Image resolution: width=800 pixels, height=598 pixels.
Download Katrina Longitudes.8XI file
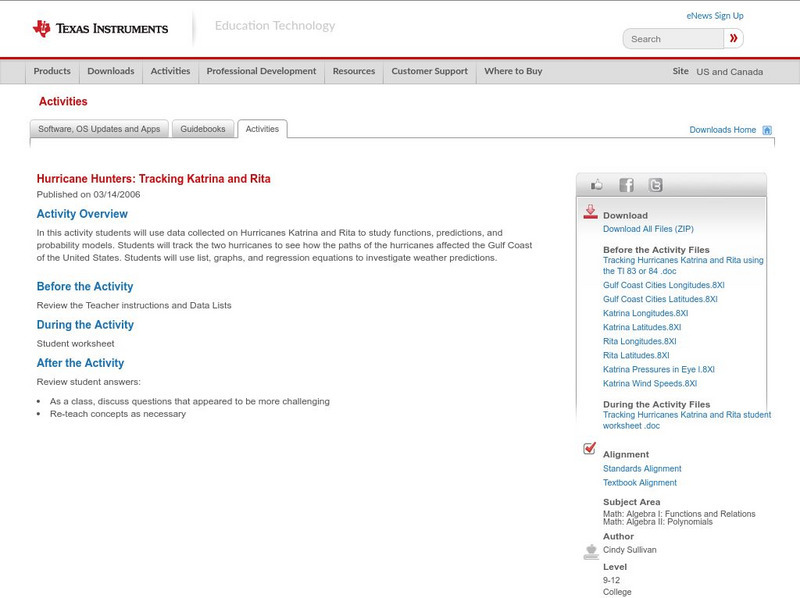click(x=645, y=313)
